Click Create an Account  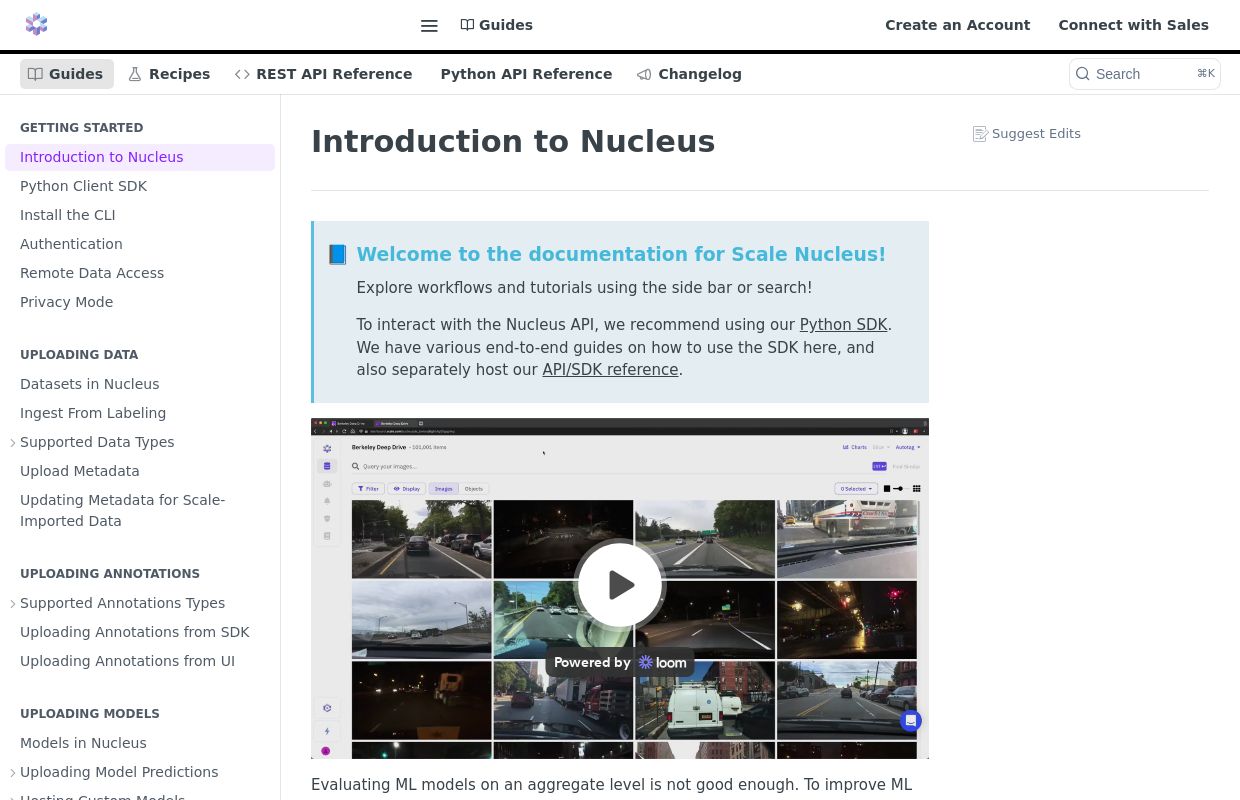coord(957,25)
